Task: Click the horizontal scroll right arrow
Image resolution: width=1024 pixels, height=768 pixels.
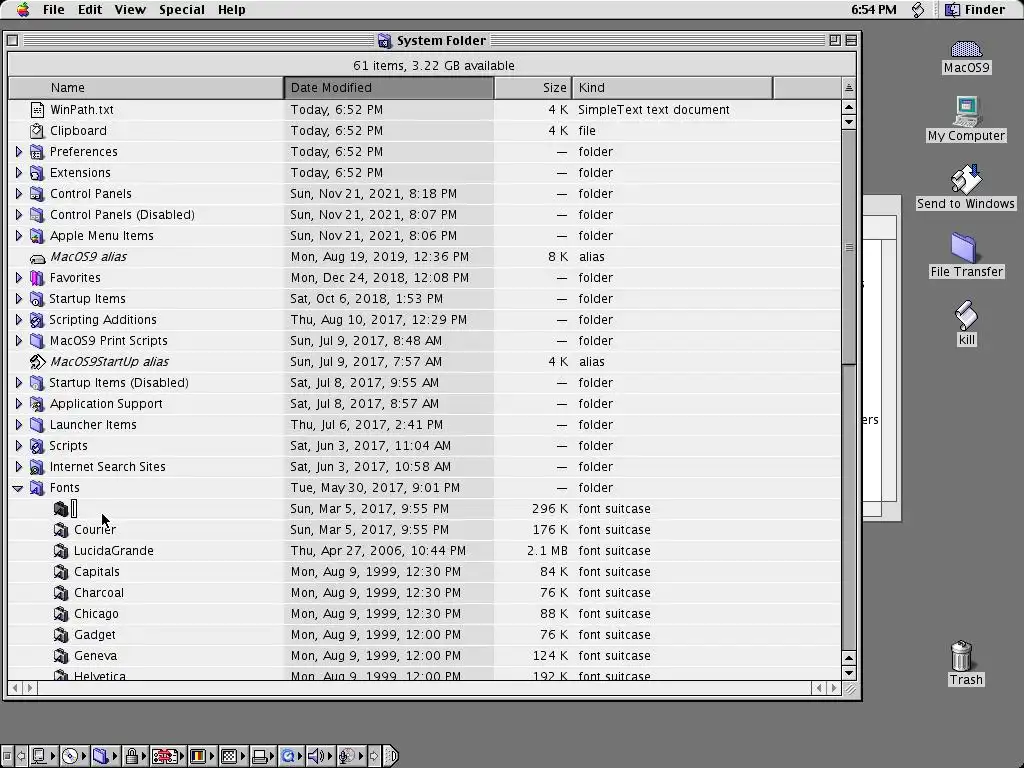Action: pos(833,688)
